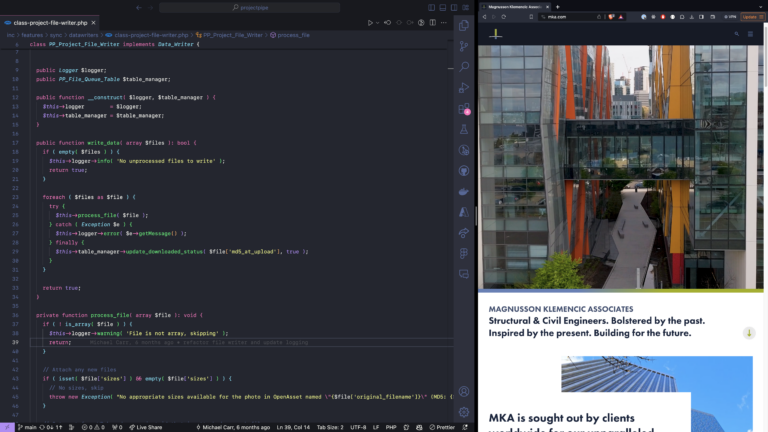
Task: Close the class-project-file-writer.php tab
Action: (93, 23)
